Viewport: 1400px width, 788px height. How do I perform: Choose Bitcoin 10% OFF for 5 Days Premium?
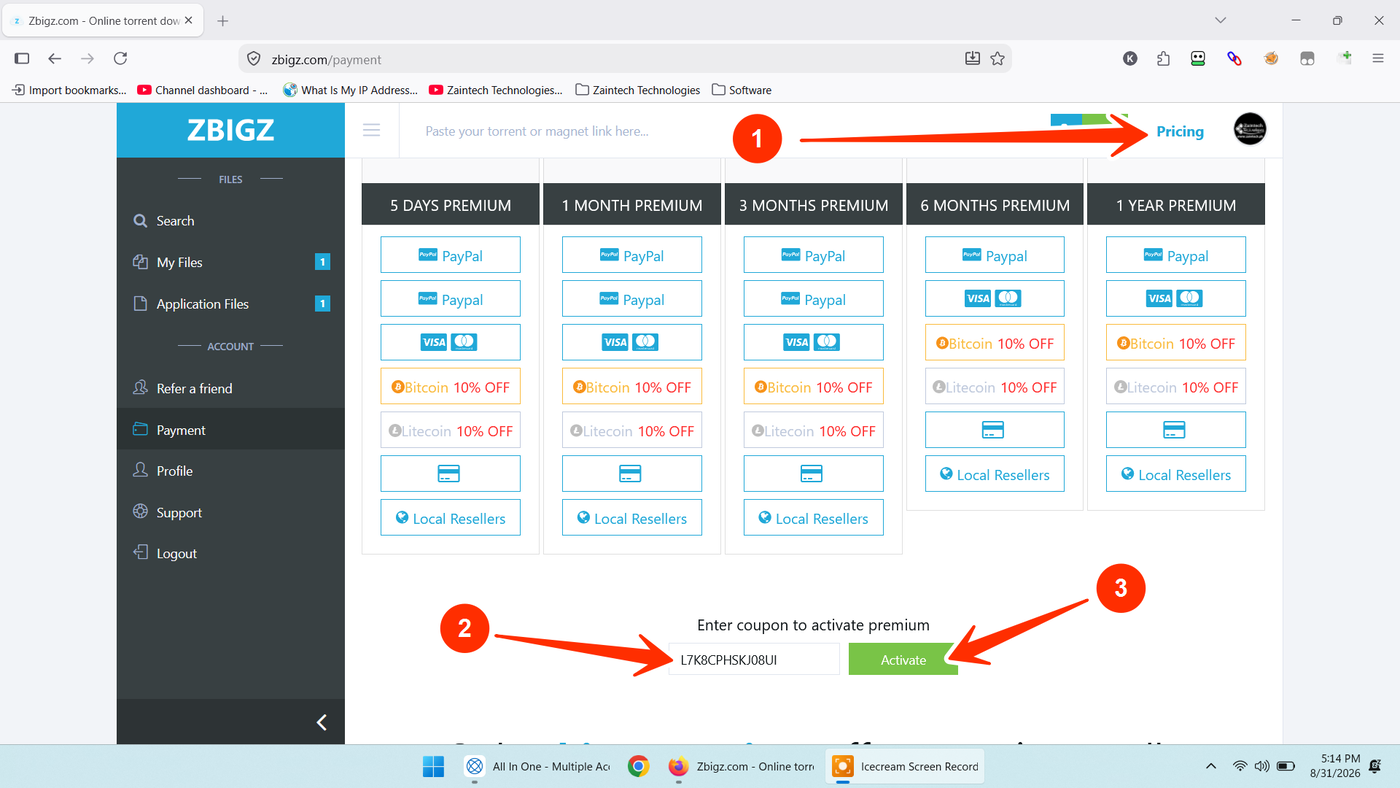click(x=450, y=387)
